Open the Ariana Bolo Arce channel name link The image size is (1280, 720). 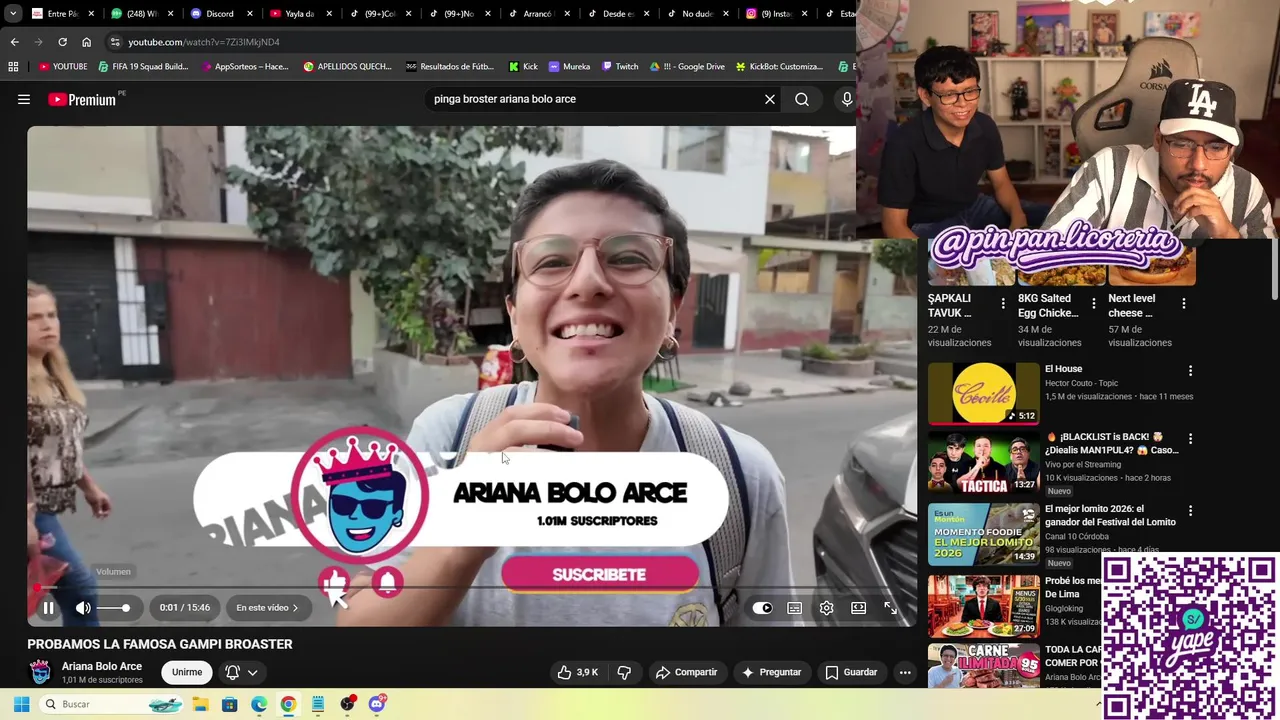click(x=102, y=666)
